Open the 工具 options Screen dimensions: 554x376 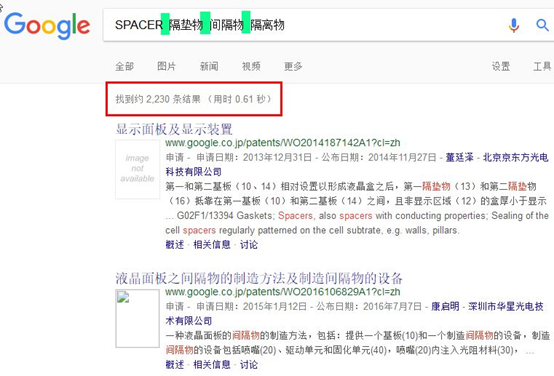542,66
